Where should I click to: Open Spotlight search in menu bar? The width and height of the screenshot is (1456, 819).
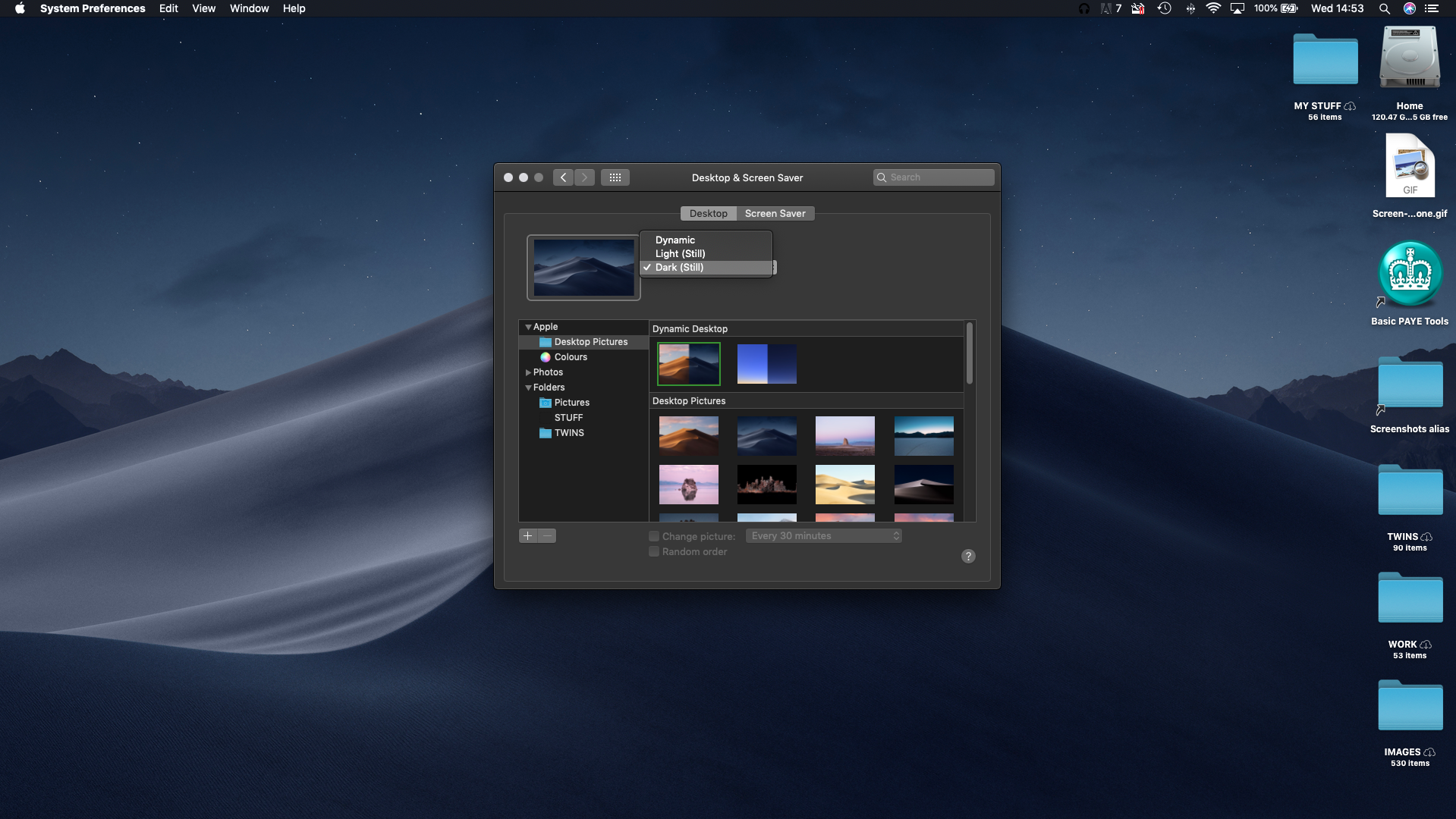tap(1384, 8)
